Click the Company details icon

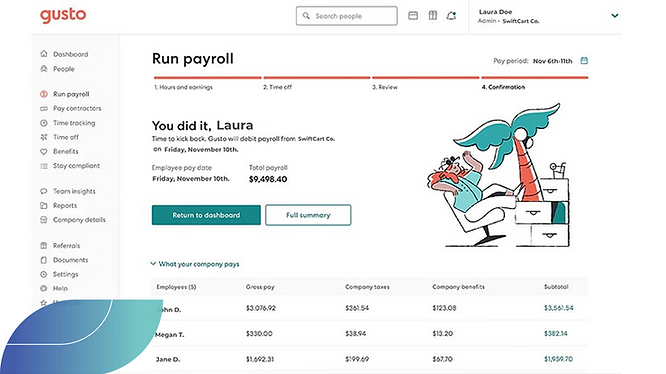pyautogui.click(x=44, y=220)
